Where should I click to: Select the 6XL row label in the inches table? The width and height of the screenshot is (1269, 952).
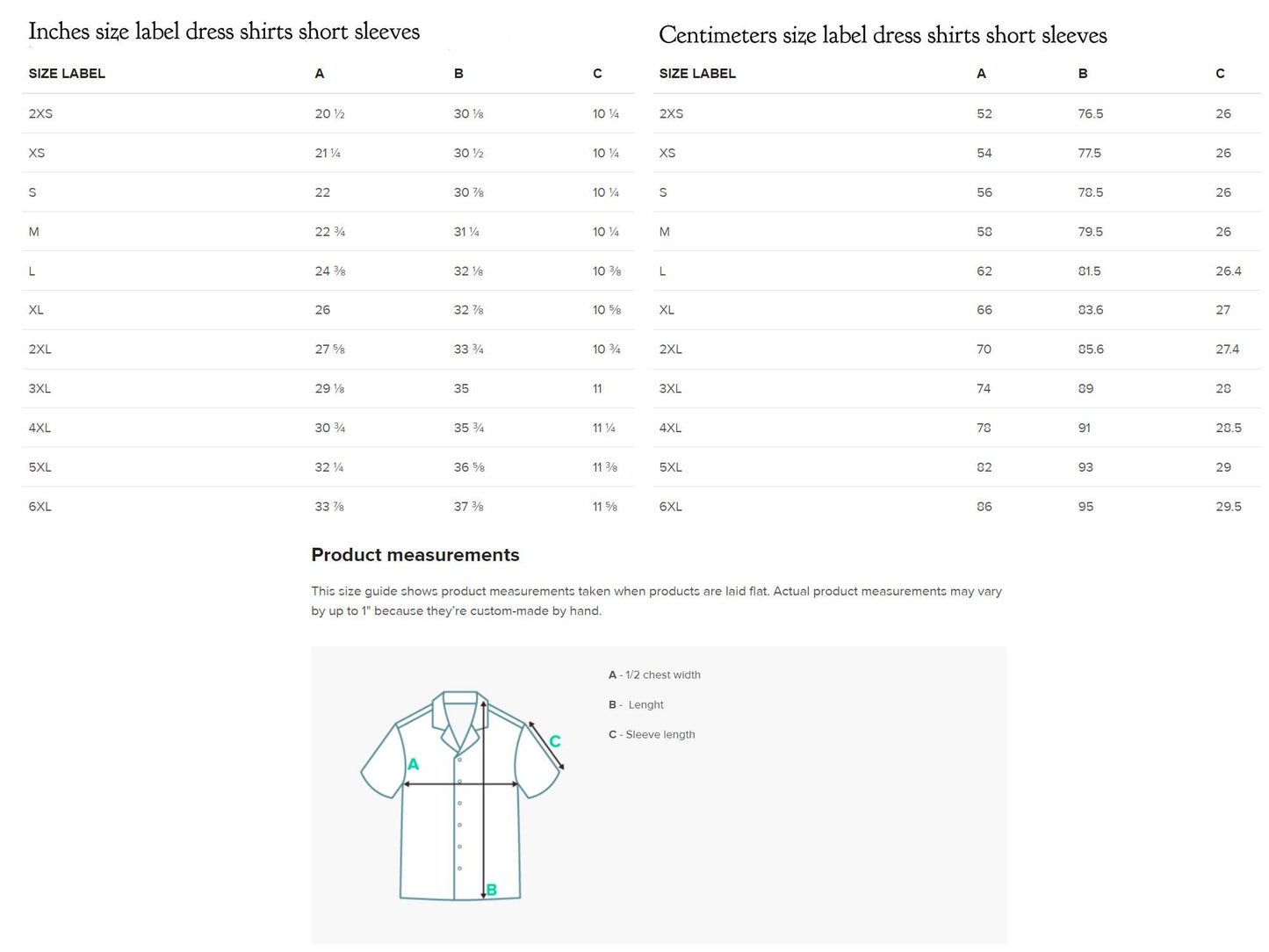(40, 507)
